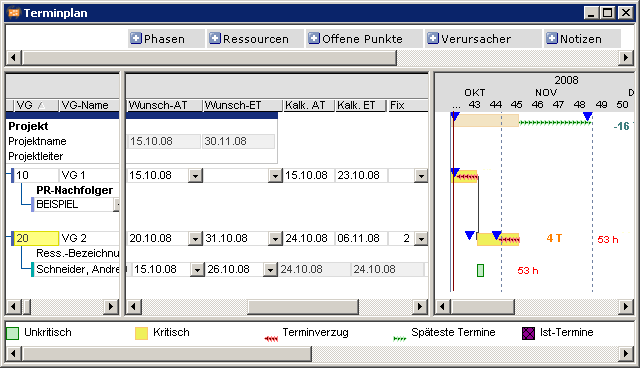Open Wunsch-AT dropdown in Schneider row

197,270
